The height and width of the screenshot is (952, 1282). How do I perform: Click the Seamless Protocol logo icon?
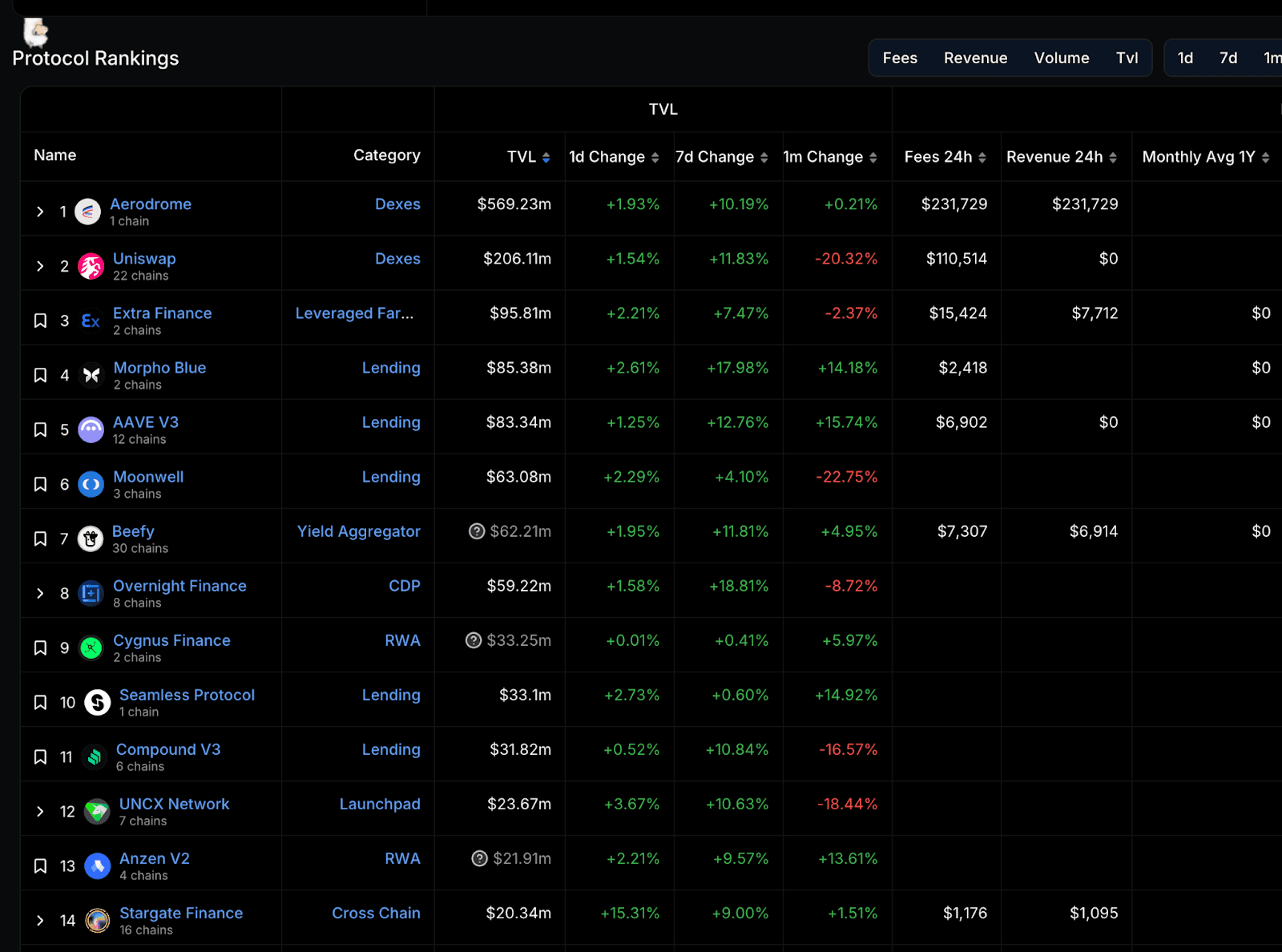pyautogui.click(x=97, y=703)
